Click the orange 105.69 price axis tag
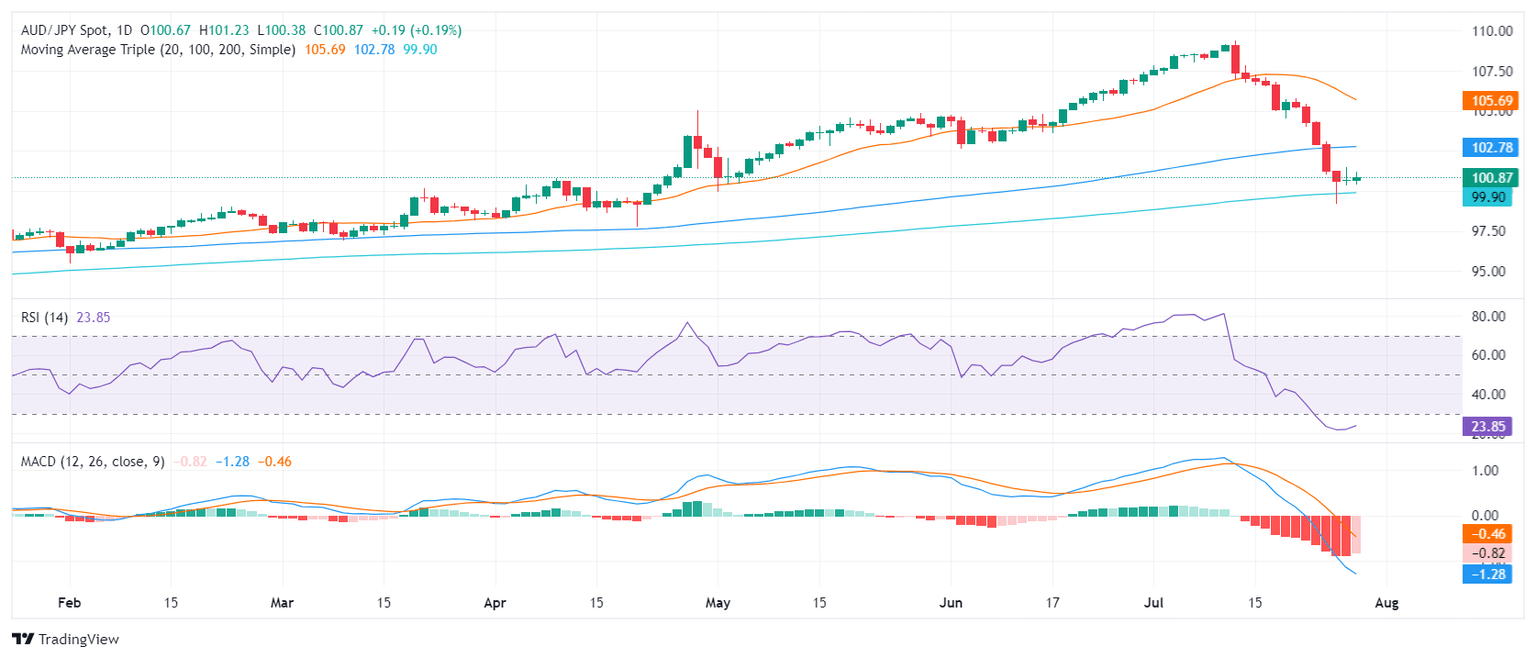Screen dimensions: 1536x659 point(1489,101)
